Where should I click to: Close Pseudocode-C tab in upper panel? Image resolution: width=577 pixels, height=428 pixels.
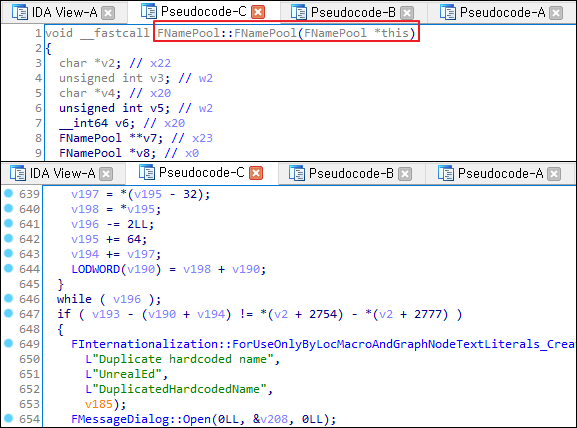coord(258,13)
